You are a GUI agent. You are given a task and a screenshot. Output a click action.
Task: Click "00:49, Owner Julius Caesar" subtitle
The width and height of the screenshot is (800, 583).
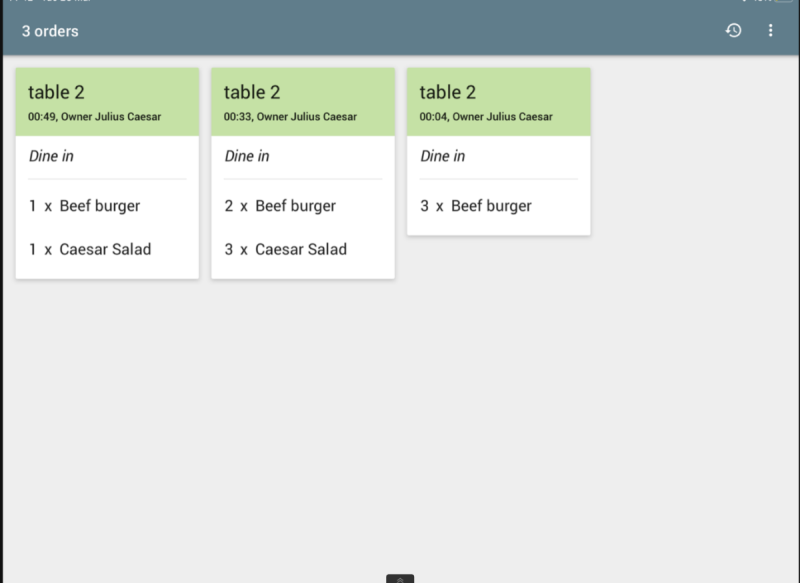point(95,117)
